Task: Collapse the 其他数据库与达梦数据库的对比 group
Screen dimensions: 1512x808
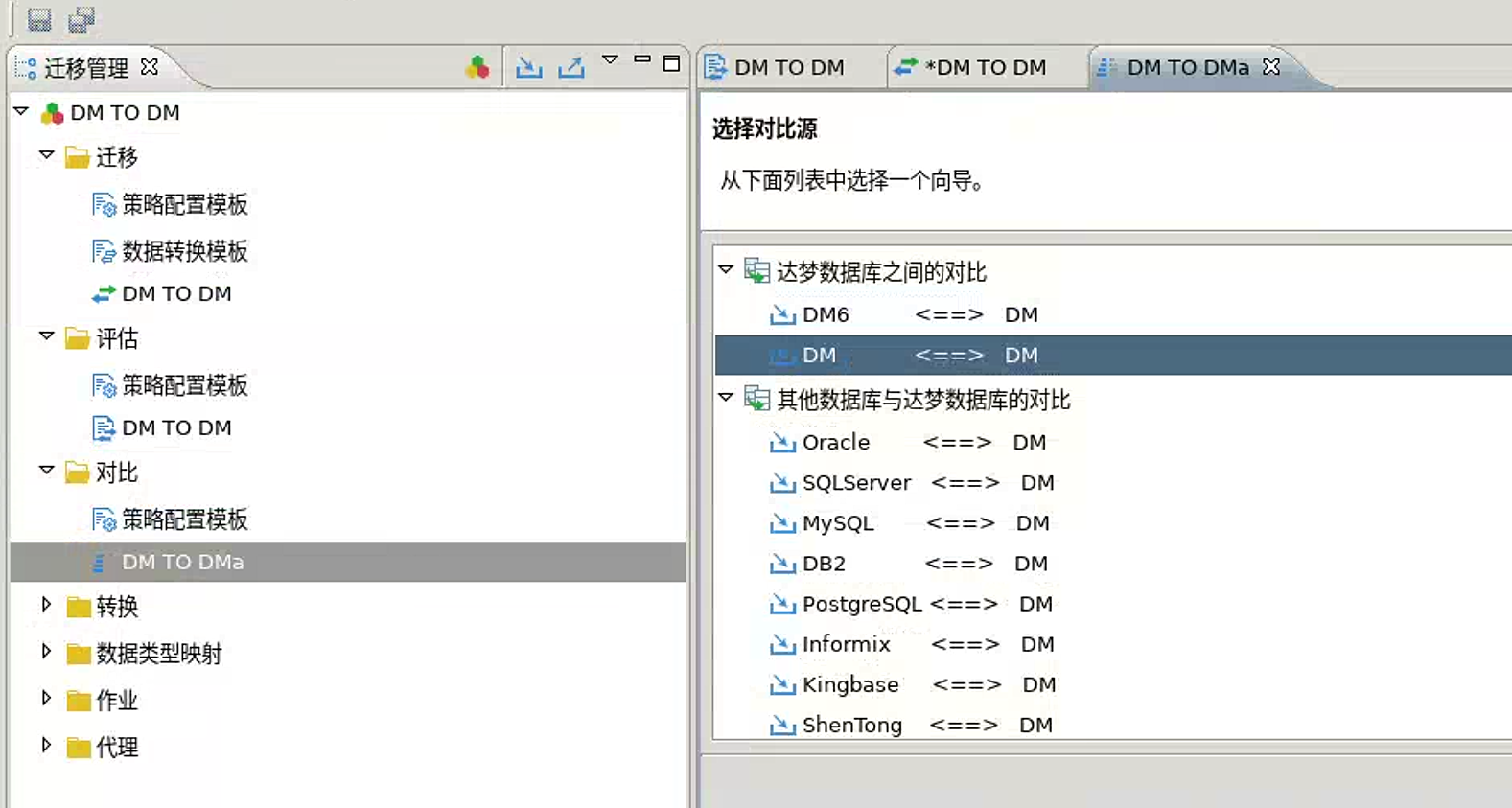Action: click(x=726, y=398)
